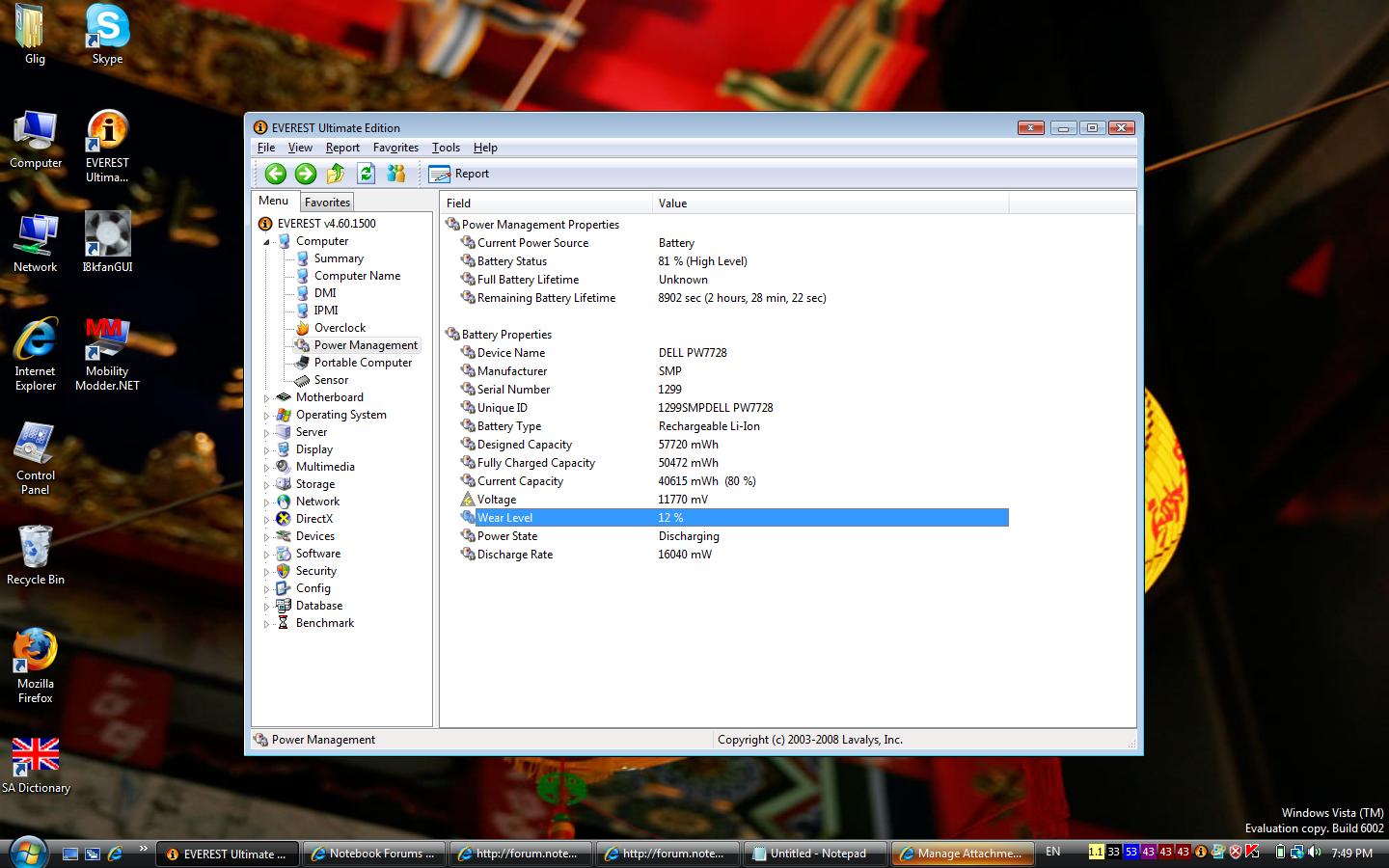The height and width of the screenshot is (868, 1389).
Task: Open the Windows Start orb
Action: pos(26,852)
